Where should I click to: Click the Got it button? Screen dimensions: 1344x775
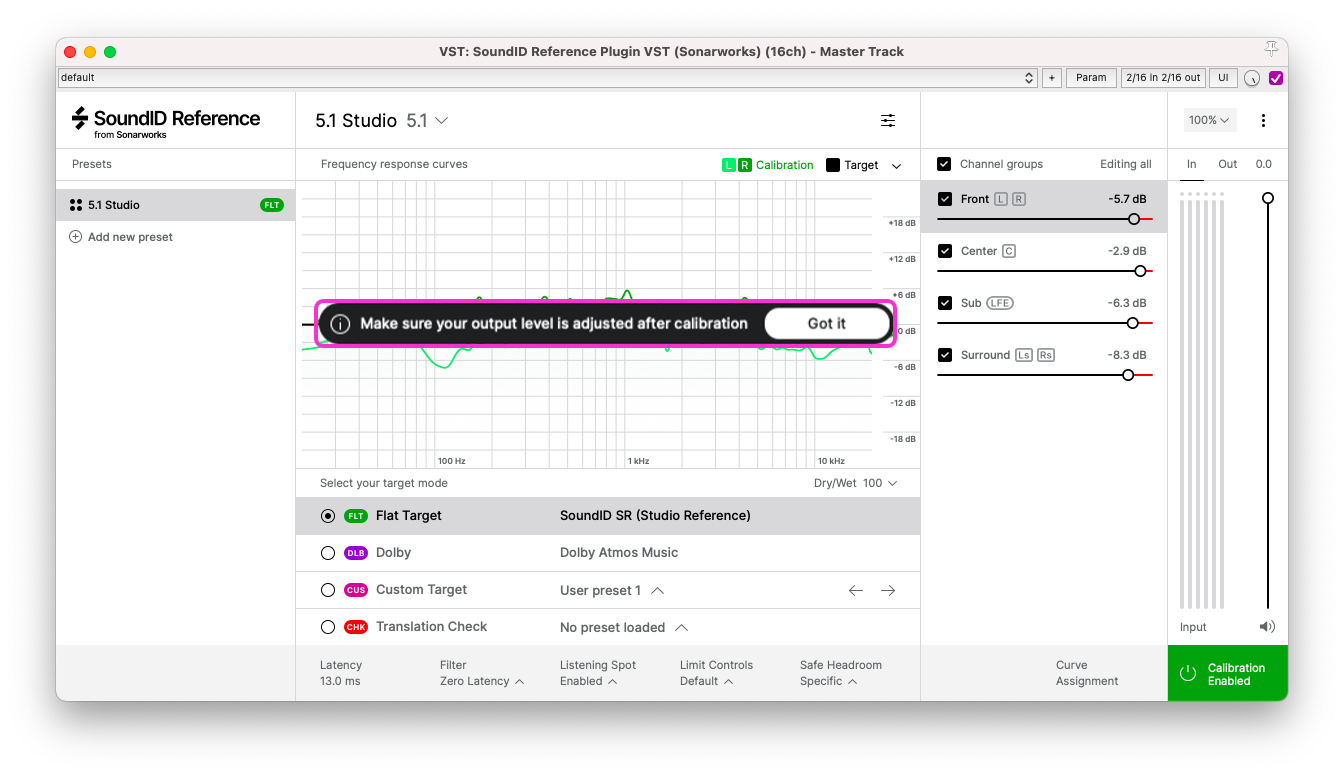pos(827,324)
